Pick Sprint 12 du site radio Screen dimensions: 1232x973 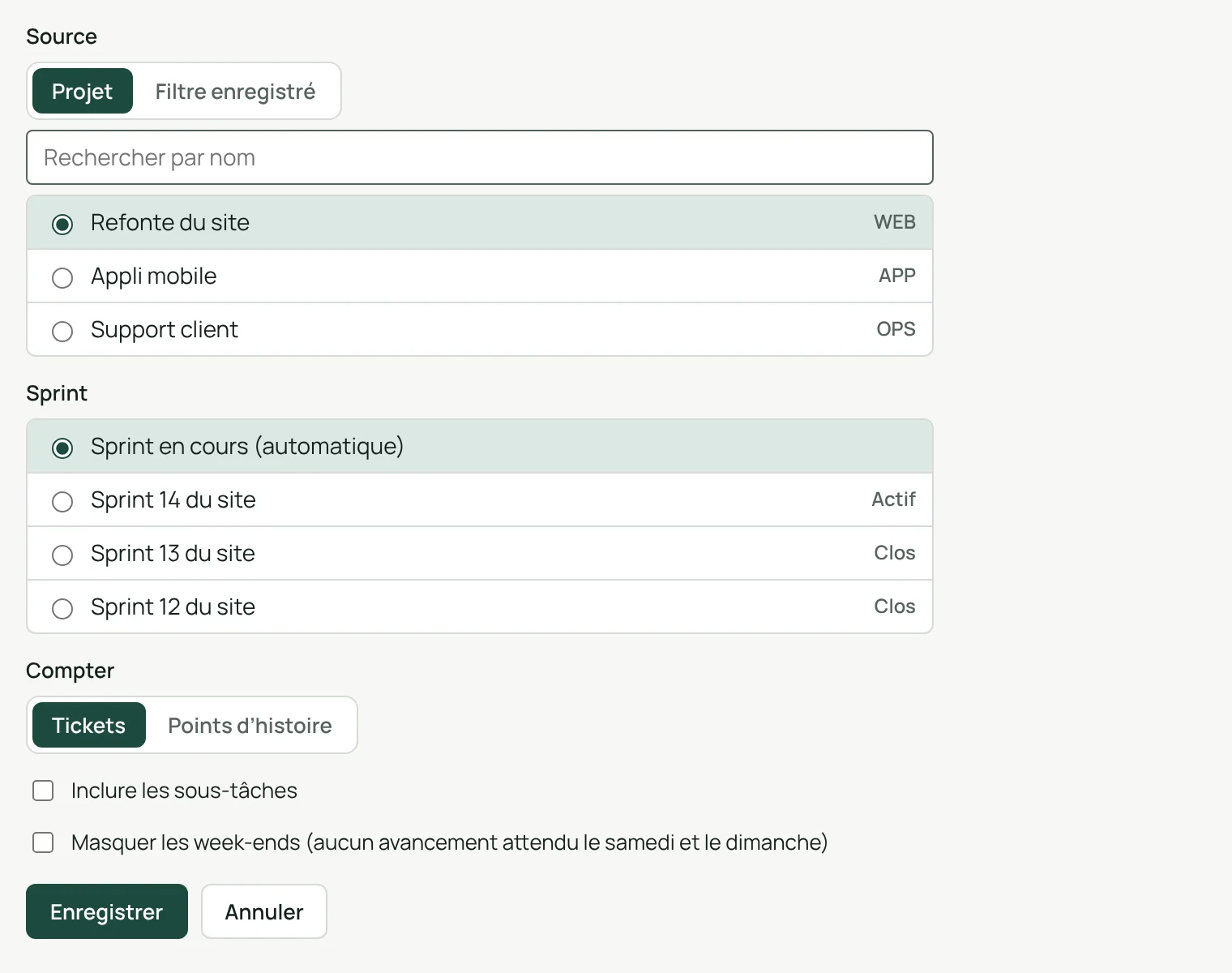pyautogui.click(x=62, y=608)
